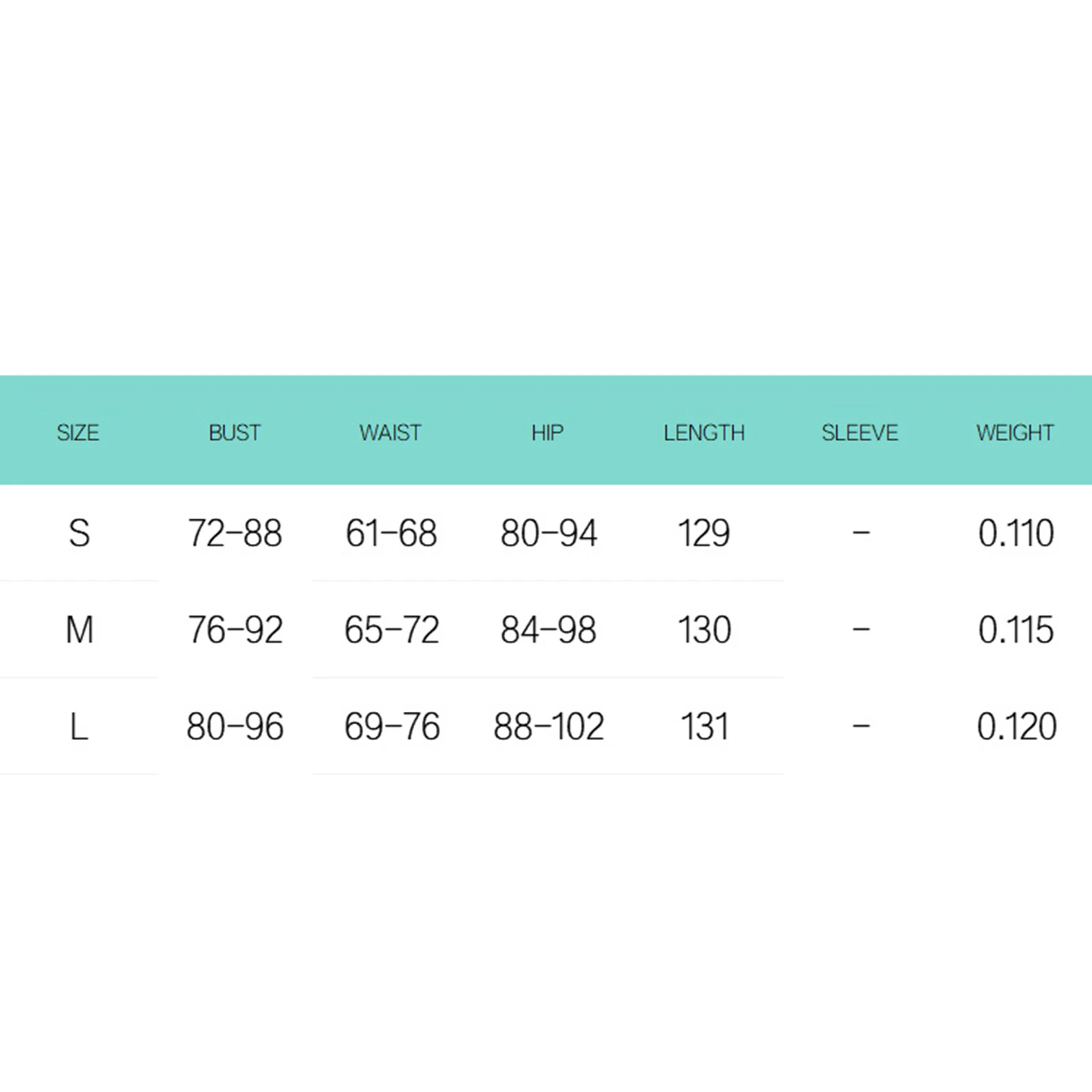Click the WEIGHT column header
This screenshot has height=1092, width=1092.
click(1015, 433)
